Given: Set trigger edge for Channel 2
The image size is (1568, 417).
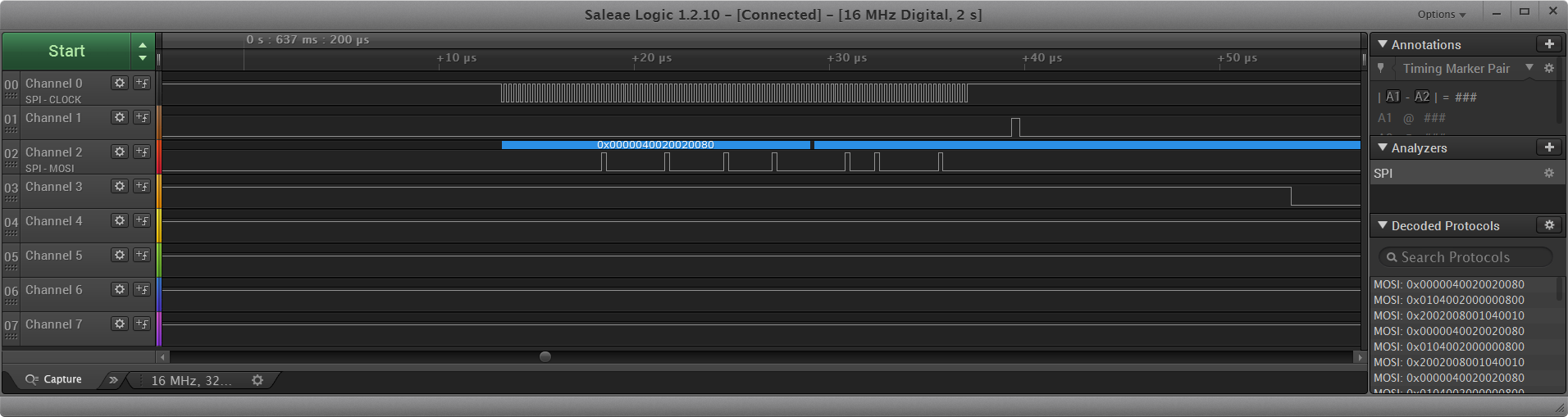Looking at the screenshot, I should point(142,152).
